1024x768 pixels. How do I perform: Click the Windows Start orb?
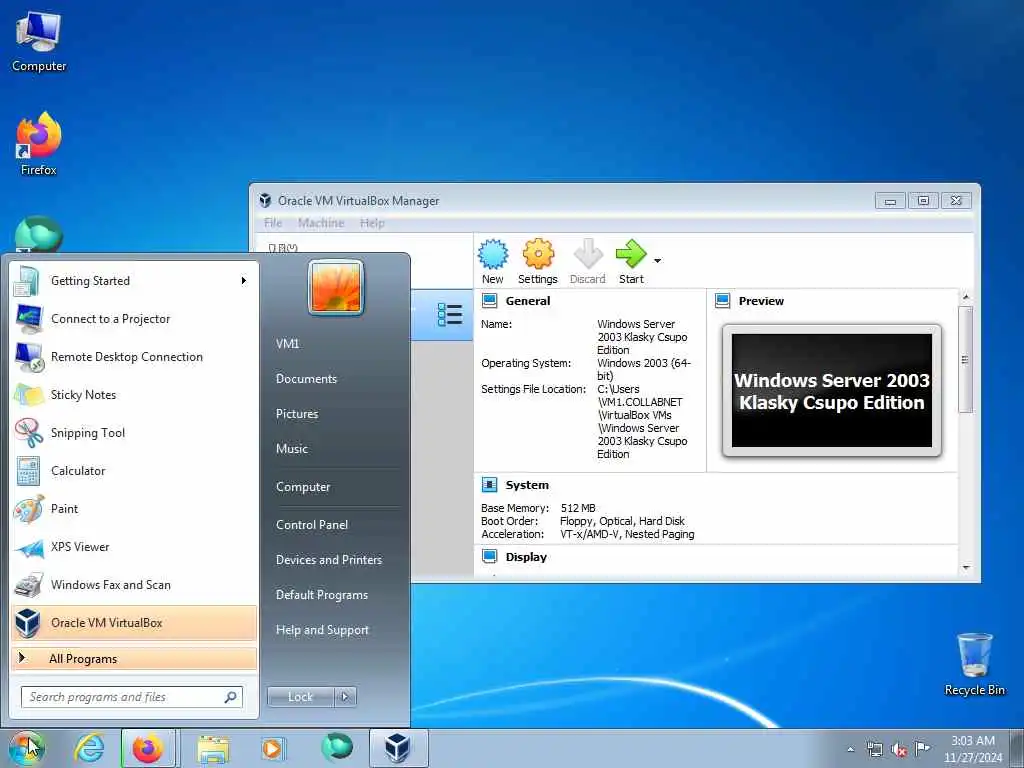coord(26,748)
